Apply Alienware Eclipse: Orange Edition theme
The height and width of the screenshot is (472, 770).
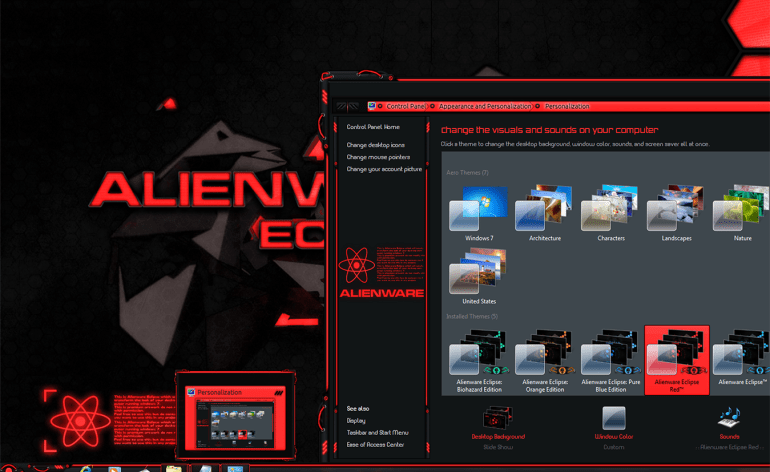point(544,361)
